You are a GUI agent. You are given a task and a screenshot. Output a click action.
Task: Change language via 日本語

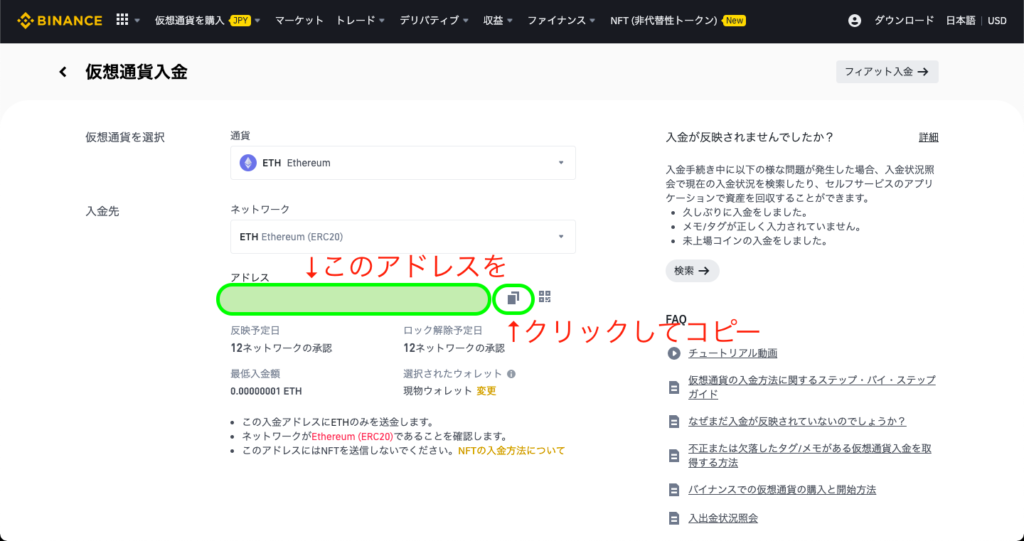coord(960,20)
